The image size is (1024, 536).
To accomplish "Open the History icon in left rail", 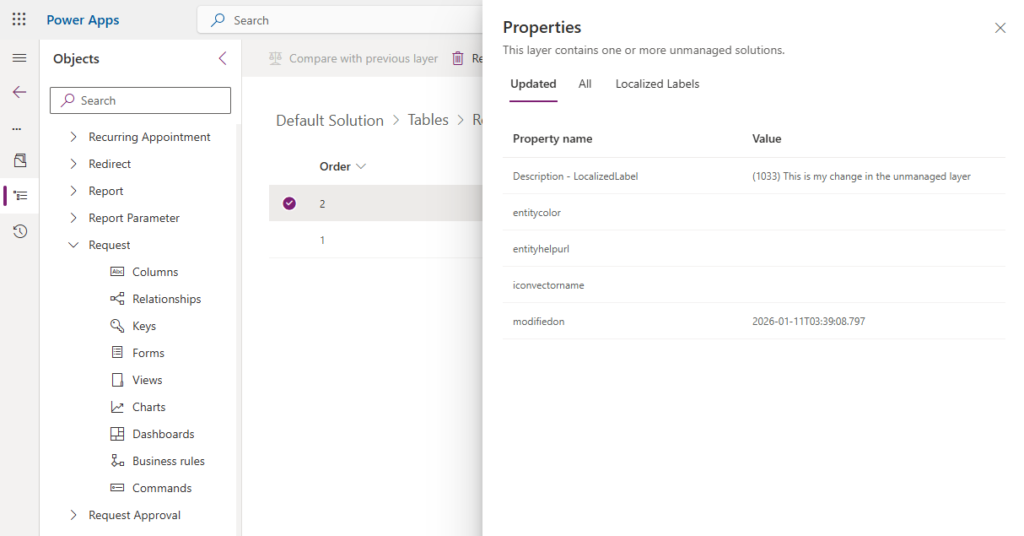I will tap(19, 231).
